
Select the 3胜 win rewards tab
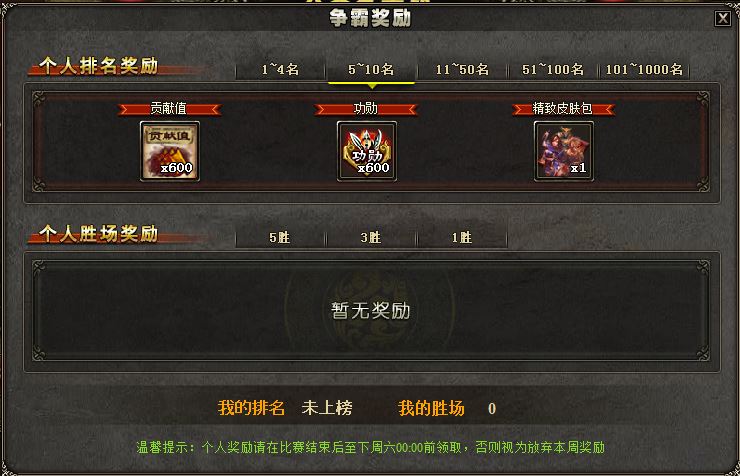[371, 238]
